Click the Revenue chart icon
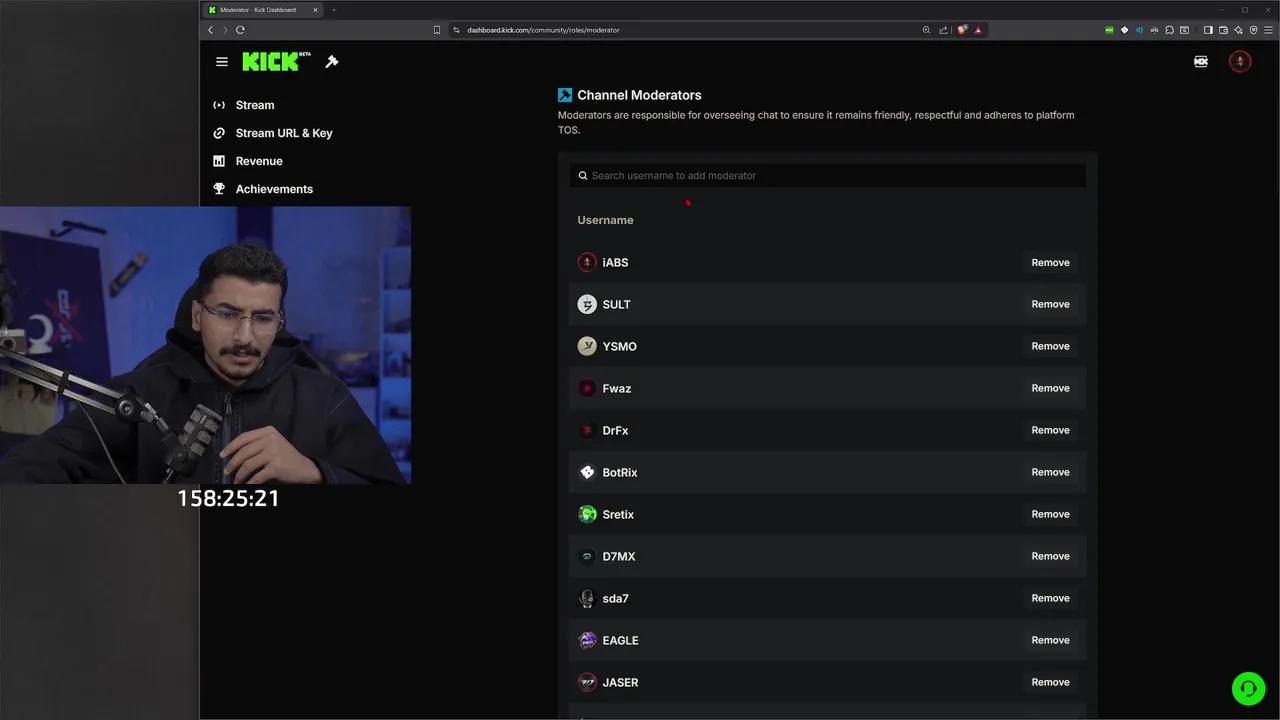This screenshot has width=1280, height=720. pos(219,161)
